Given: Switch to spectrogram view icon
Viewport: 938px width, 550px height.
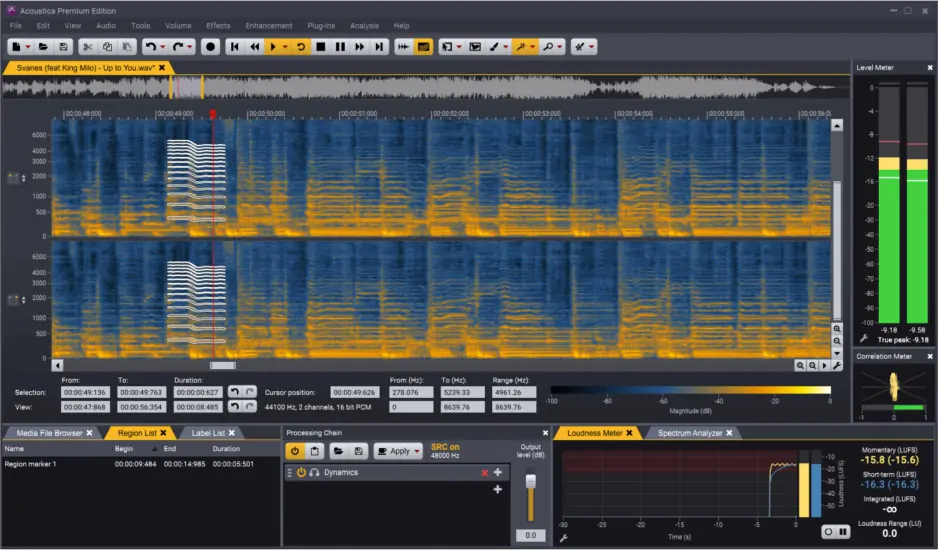Looking at the screenshot, I should tap(423, 46).
